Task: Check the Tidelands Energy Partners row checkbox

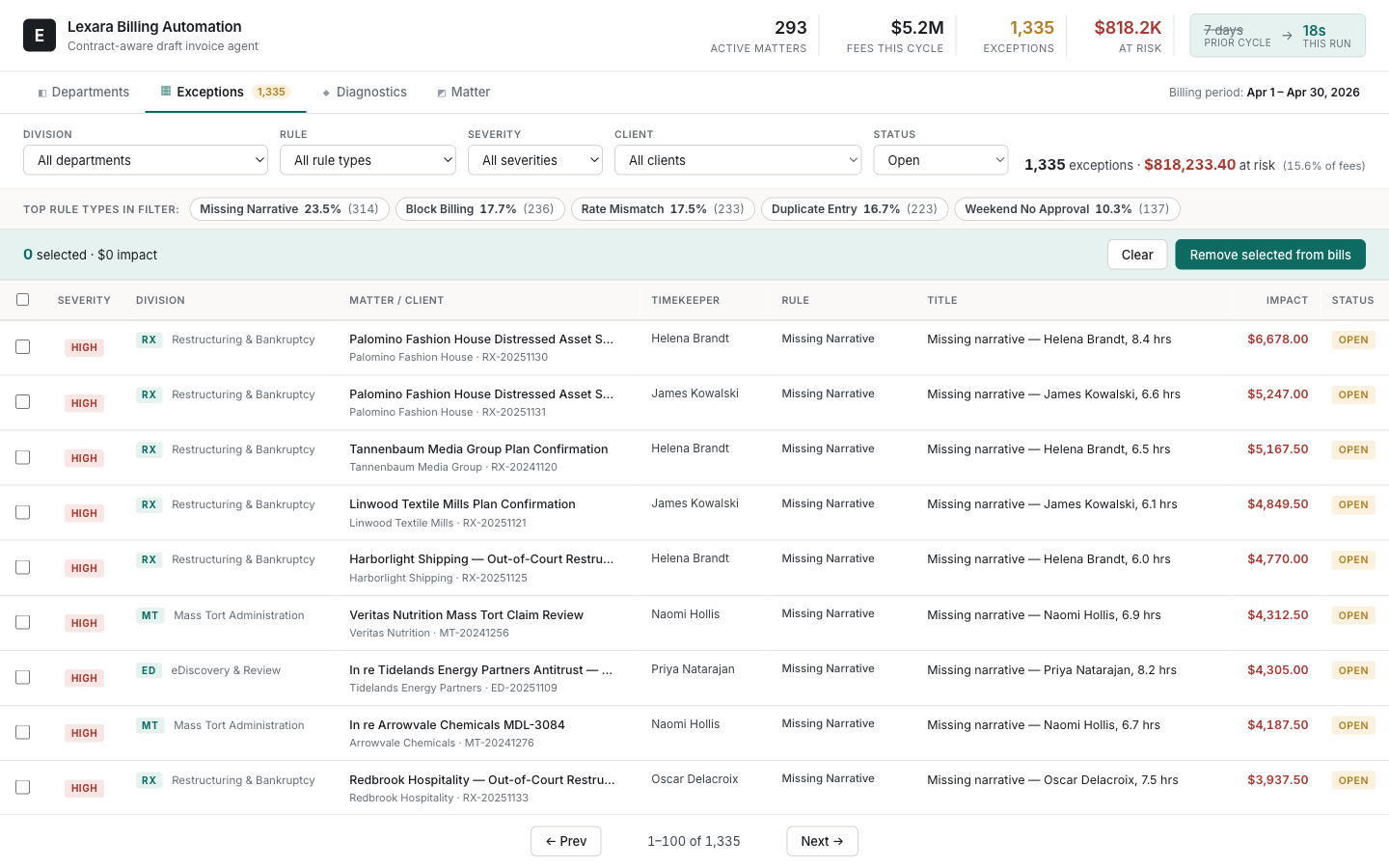Action: point(23,677)
